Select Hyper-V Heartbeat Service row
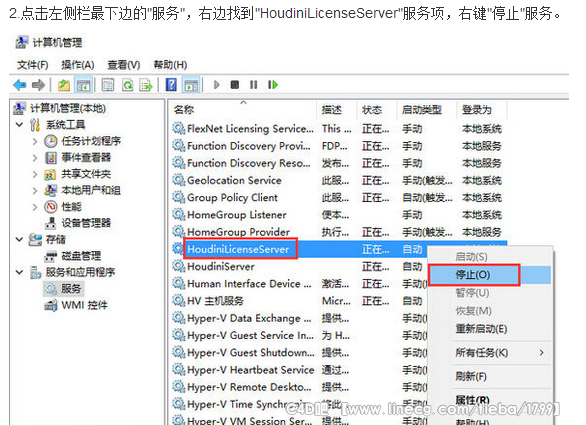586x426 pixels. point(299,370)
